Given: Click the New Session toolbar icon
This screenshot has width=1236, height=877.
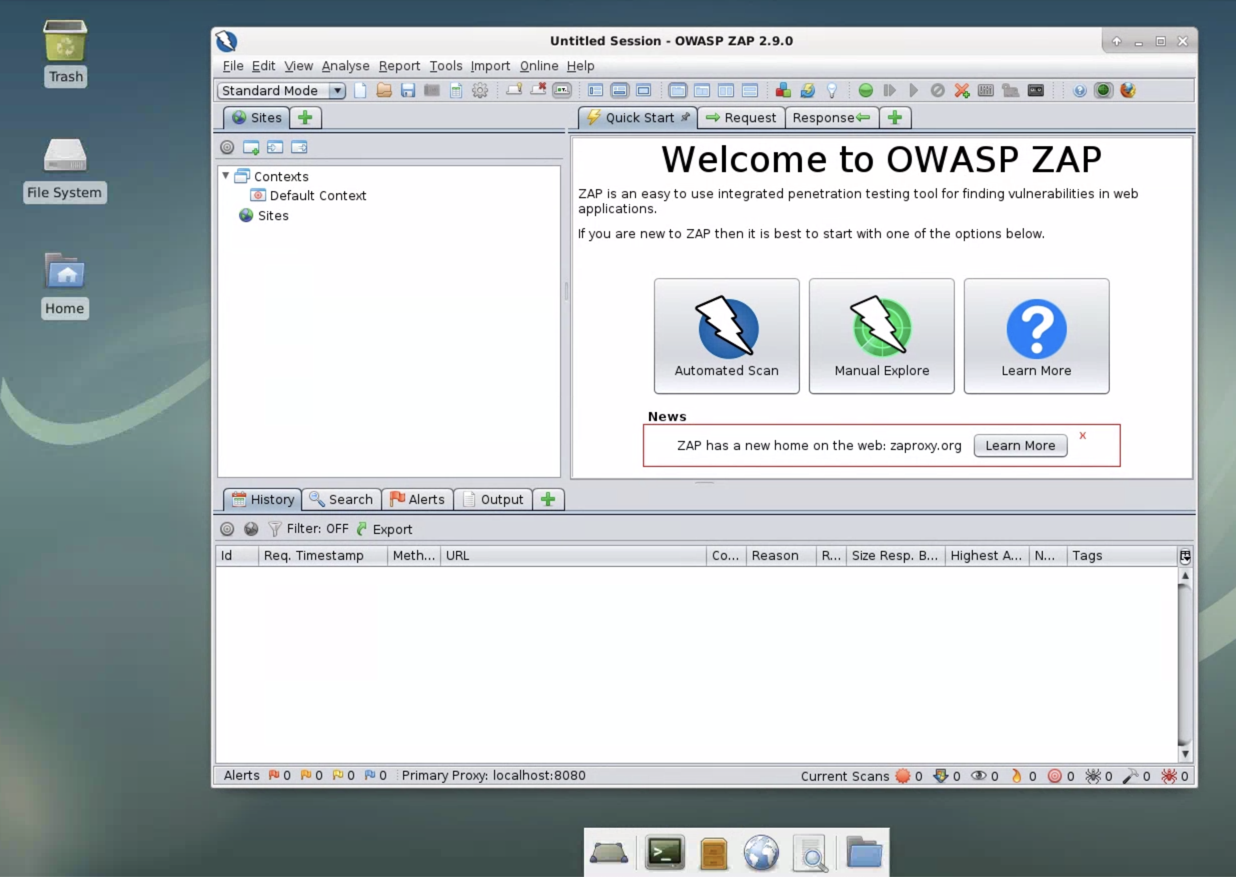Looking at the screenshot, I should pyautogui.click(x=360, y=90).
